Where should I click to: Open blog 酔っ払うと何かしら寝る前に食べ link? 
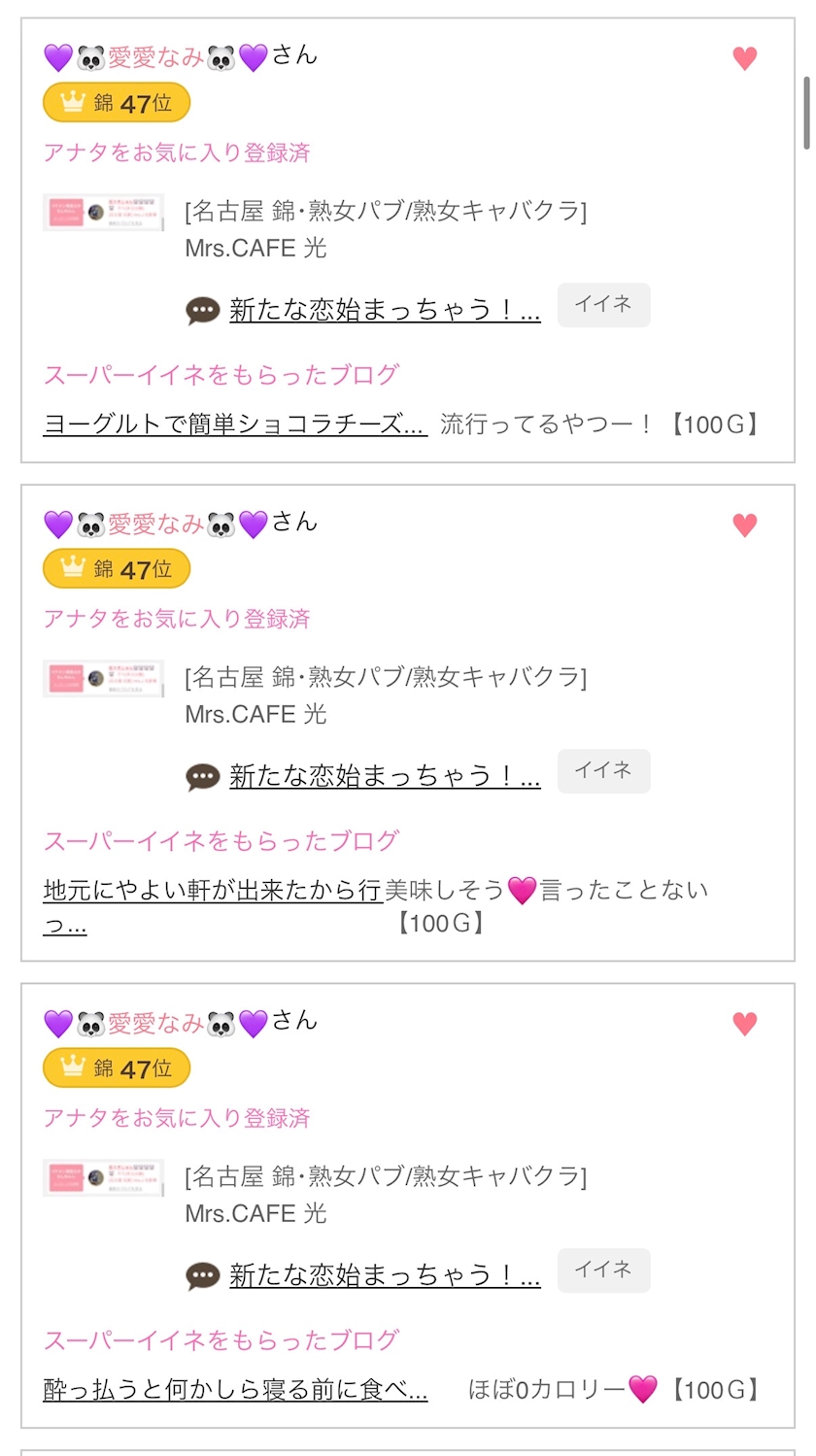coord(235,1390)
